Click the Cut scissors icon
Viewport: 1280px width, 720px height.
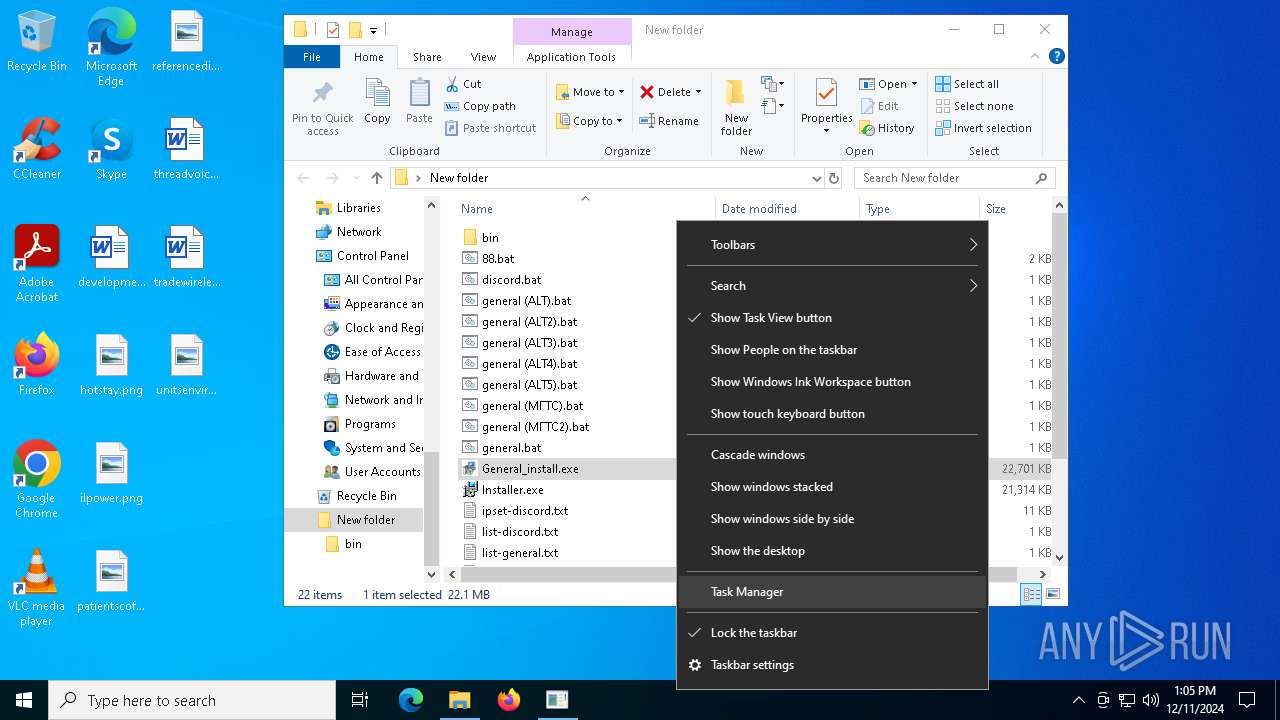(x=452, y=84)
